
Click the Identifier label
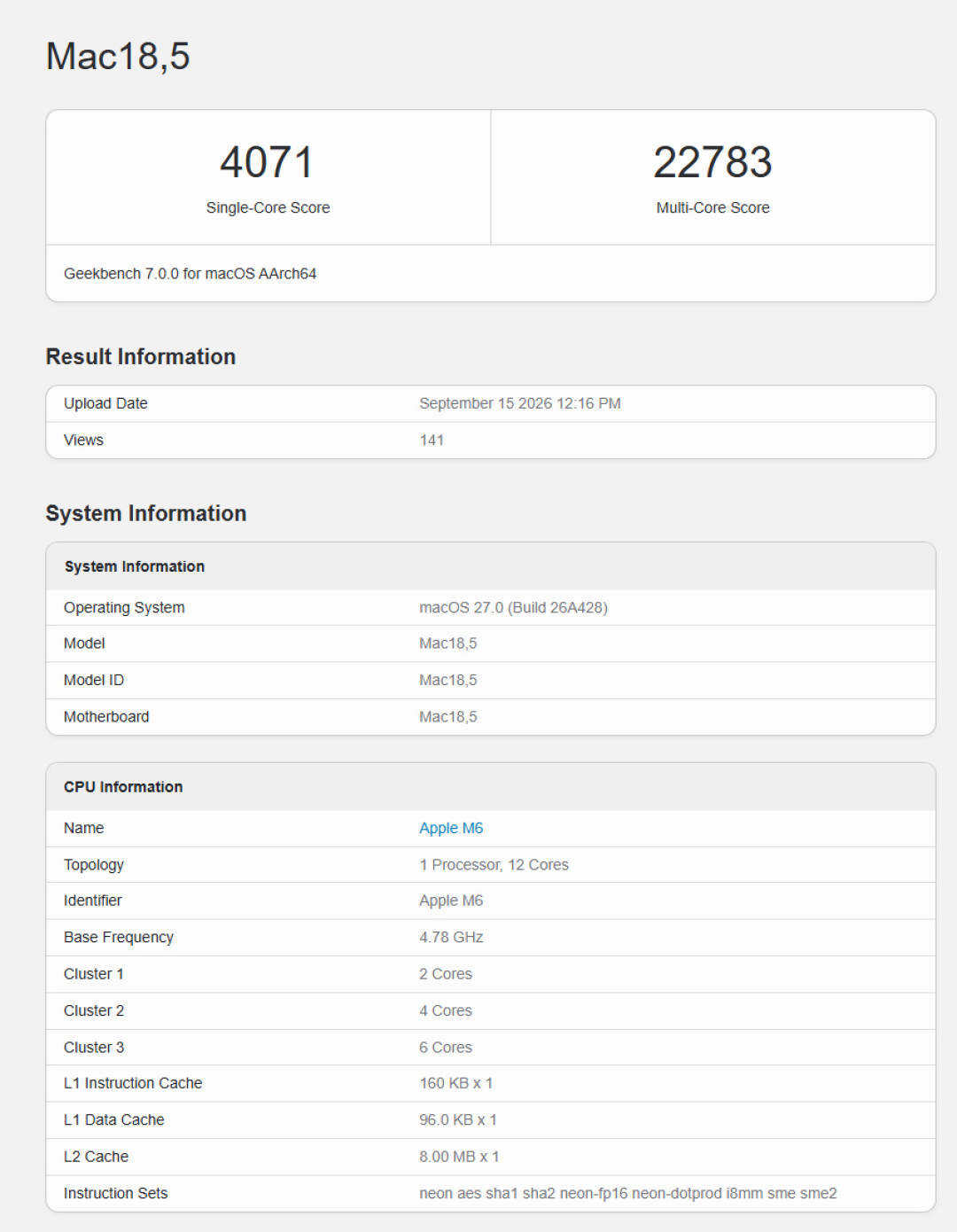coord(92,901)
